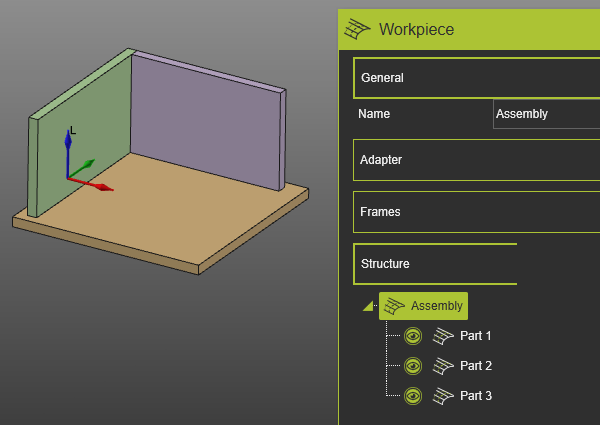600x425 pixels.
Task: Select the Structure section header
Action: pos(435,265)
